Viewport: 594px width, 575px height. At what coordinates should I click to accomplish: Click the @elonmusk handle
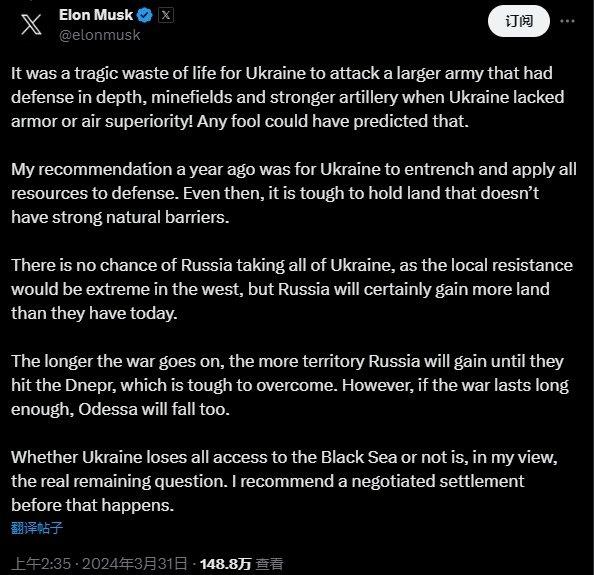tap(100, 35)
